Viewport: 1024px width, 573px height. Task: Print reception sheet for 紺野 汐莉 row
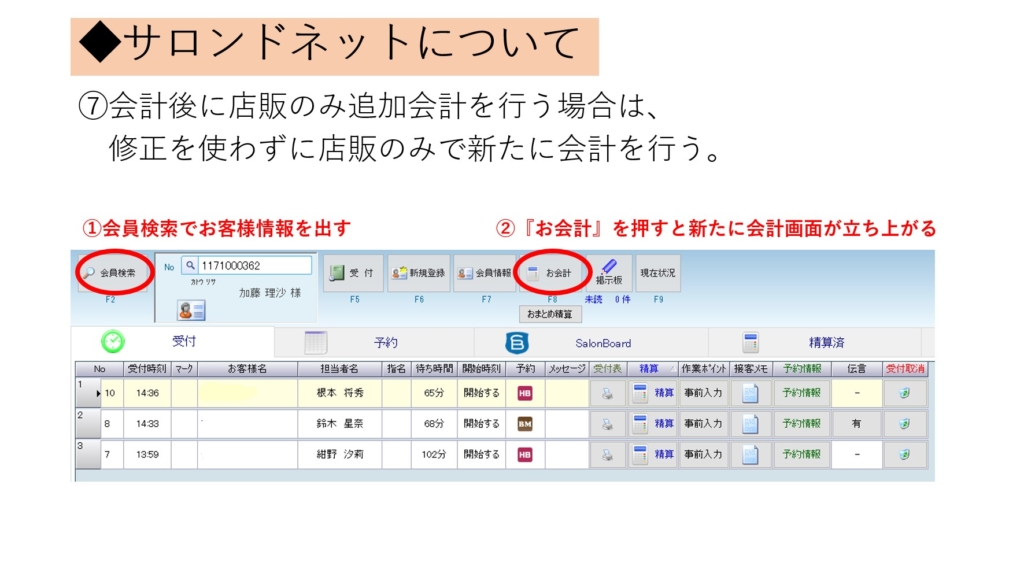click(607, 455)
